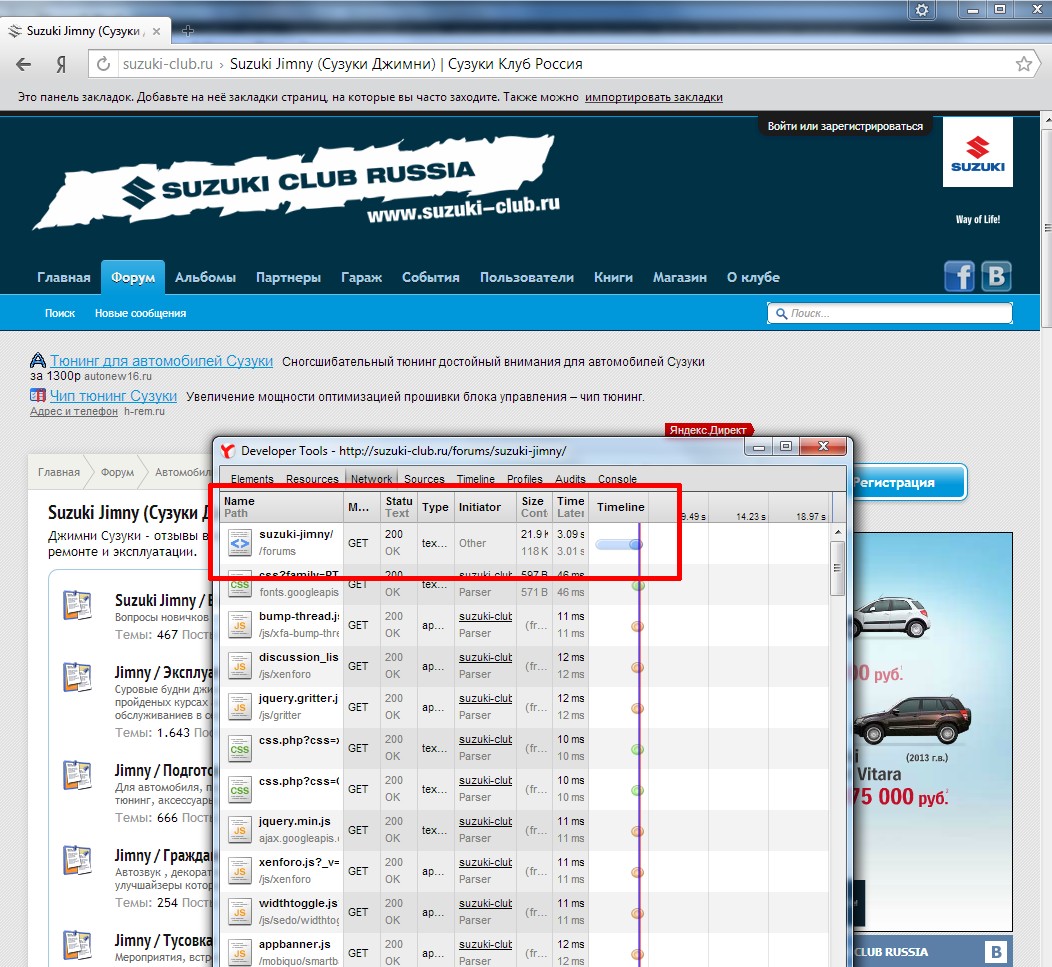This screenshot has width=1052, height=967.
Task: Click the JS icon of jquery.min.js row
Action: point(240,829)
